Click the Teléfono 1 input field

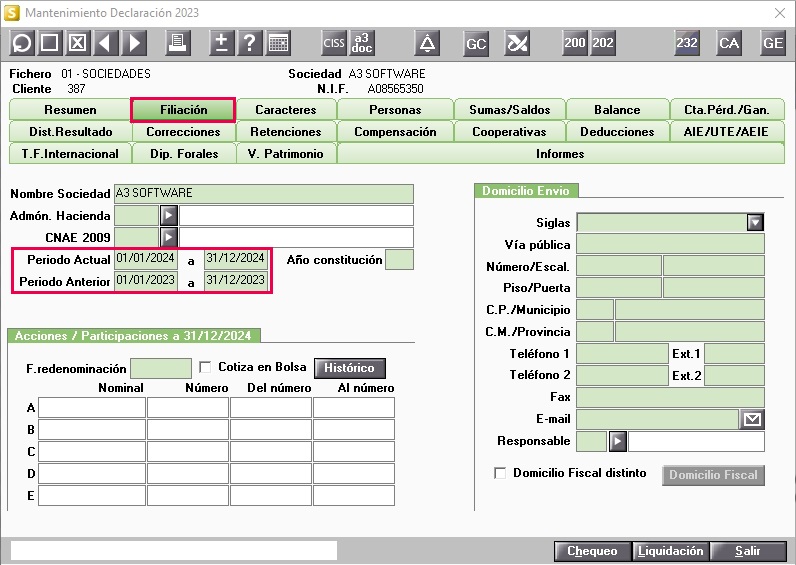point(622,353)
